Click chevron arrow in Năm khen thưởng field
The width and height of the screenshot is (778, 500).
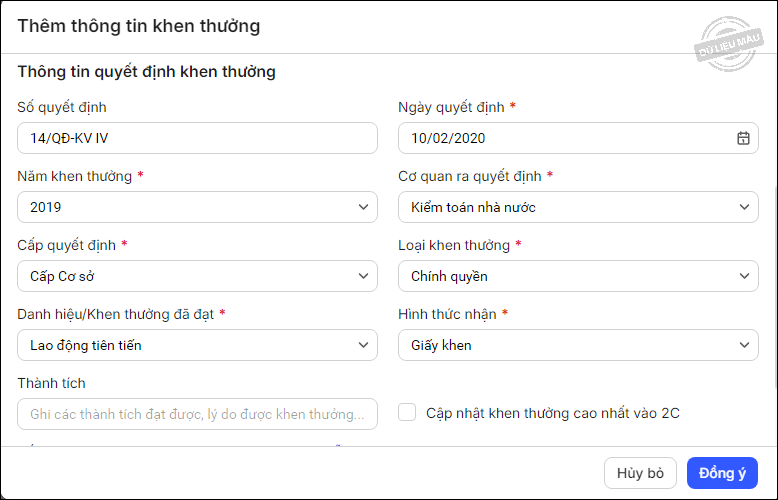point(362,207)
